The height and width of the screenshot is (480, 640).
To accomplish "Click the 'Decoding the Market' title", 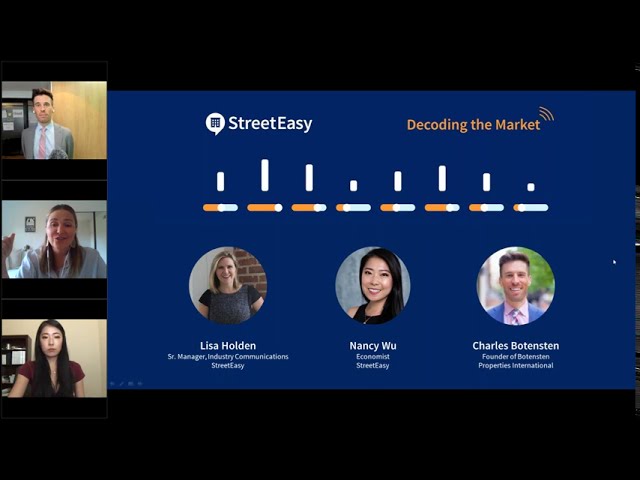I will [x=473, y=124].
